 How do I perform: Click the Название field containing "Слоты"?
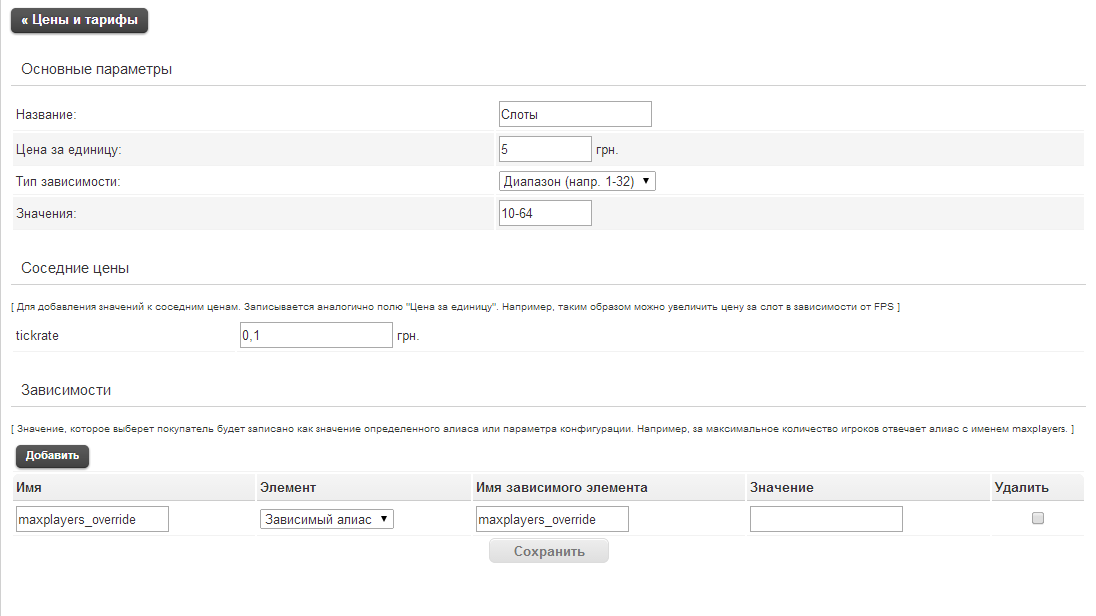(x=575, y=114)
